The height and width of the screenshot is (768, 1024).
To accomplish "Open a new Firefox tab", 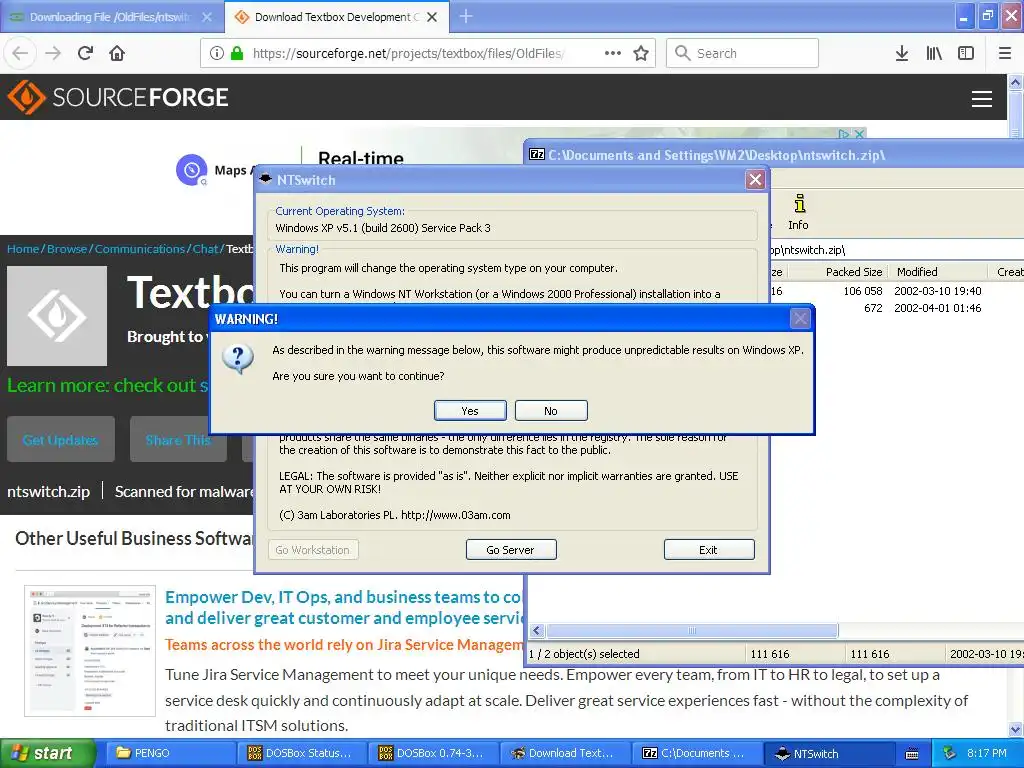I will pos(466,16).
